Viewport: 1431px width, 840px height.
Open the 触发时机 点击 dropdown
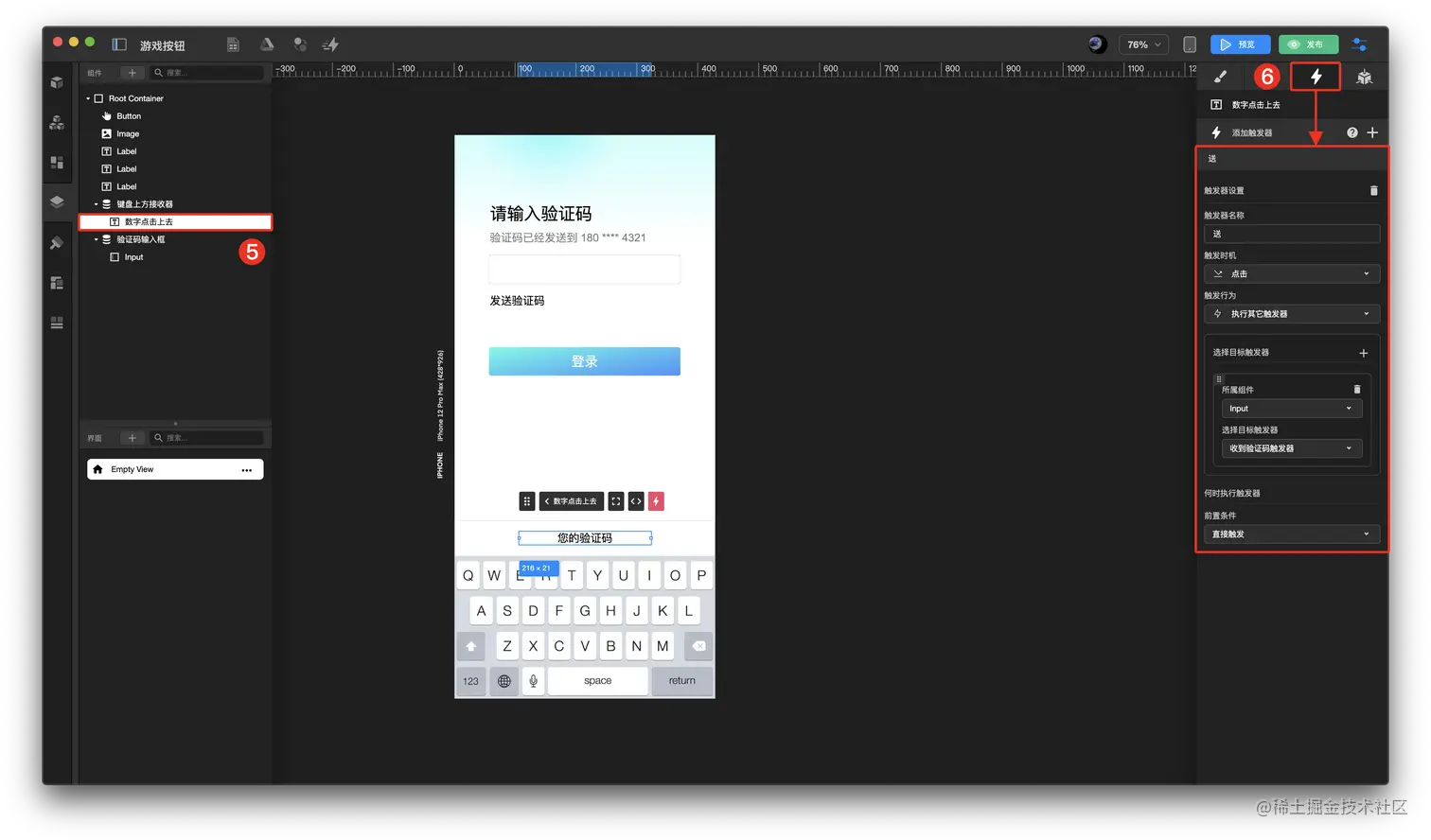tap(1291, 273)
